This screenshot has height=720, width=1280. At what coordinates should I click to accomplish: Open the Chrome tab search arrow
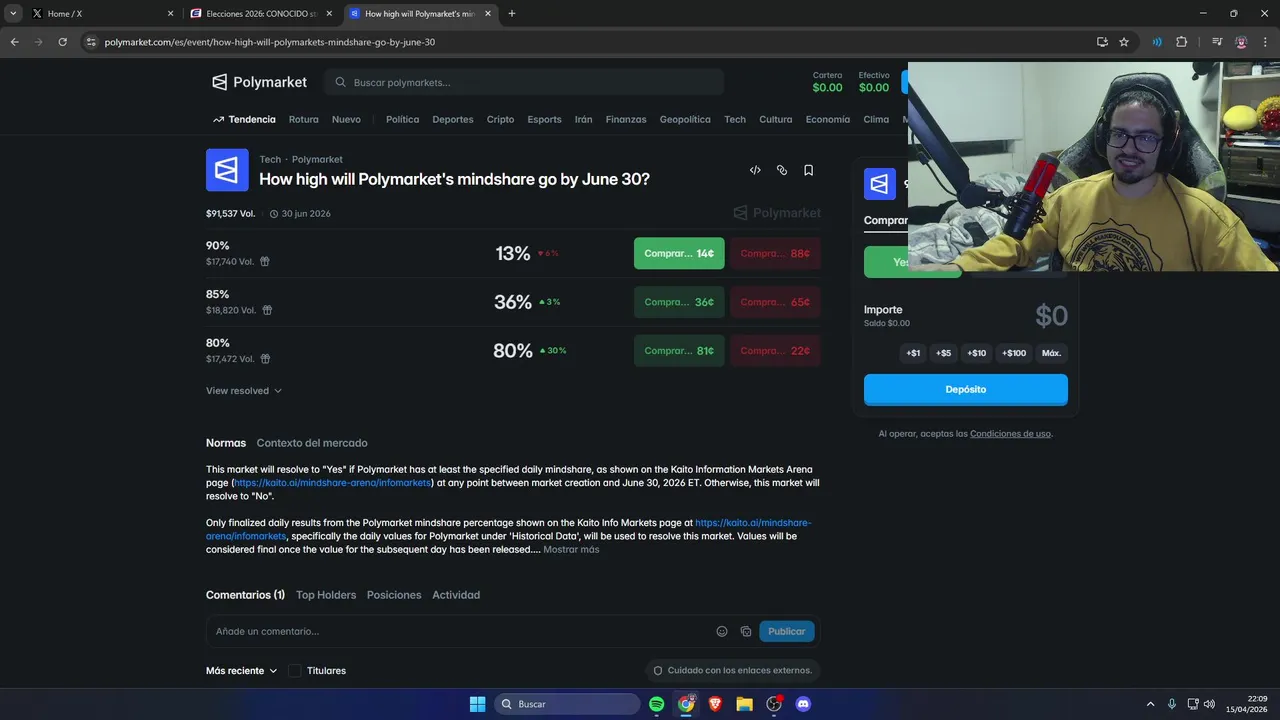(13, 13)
